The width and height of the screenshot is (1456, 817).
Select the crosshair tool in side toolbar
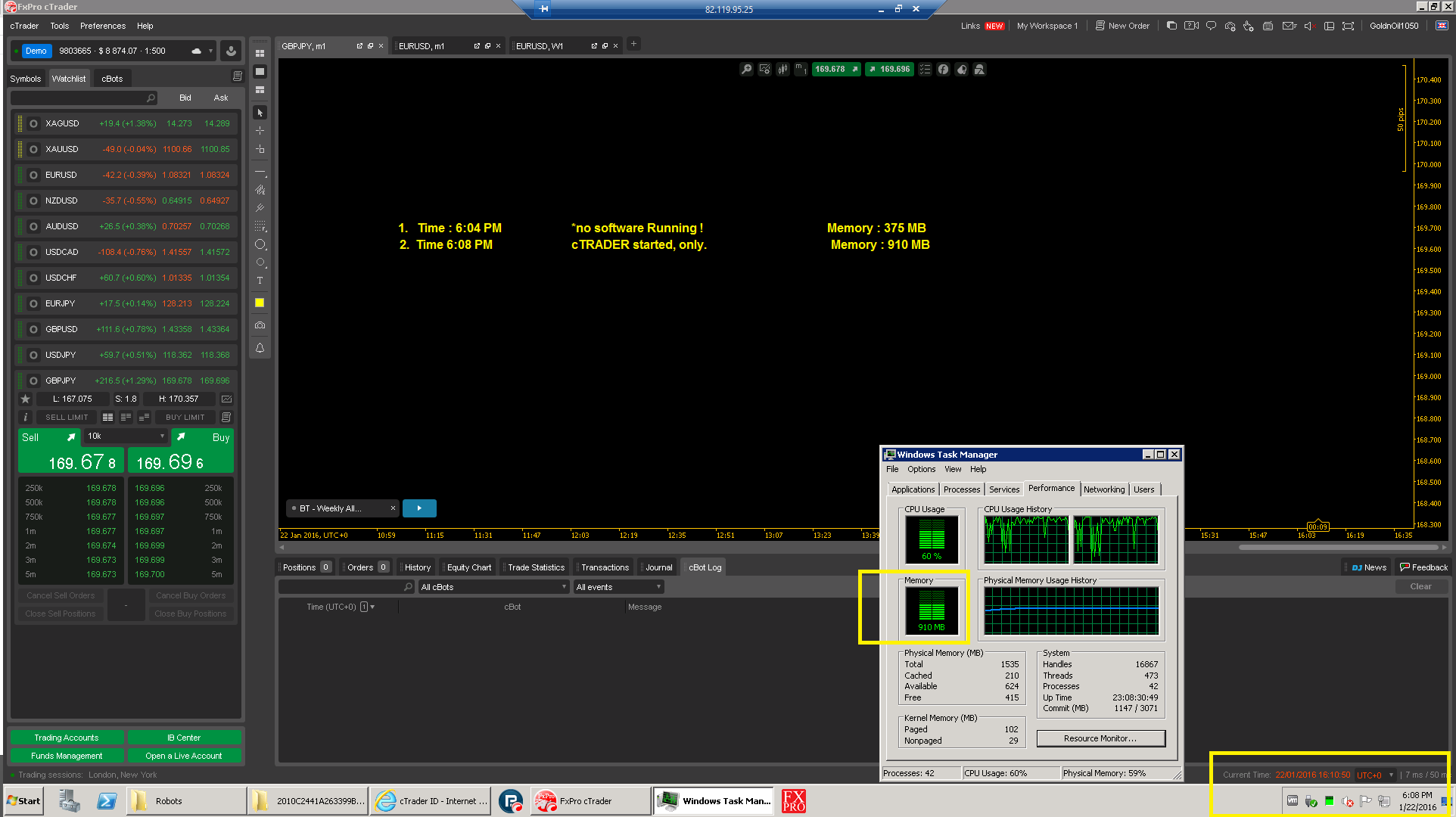[x=260, y=131]
